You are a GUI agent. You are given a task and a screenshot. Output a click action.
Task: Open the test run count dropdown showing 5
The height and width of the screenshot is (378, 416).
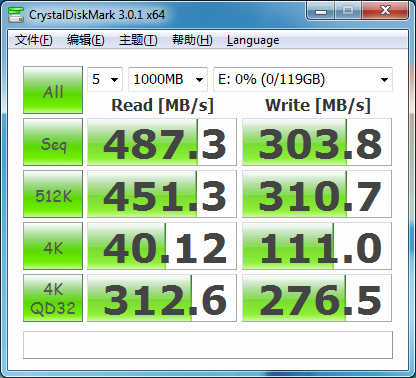(x=105, y=79)
